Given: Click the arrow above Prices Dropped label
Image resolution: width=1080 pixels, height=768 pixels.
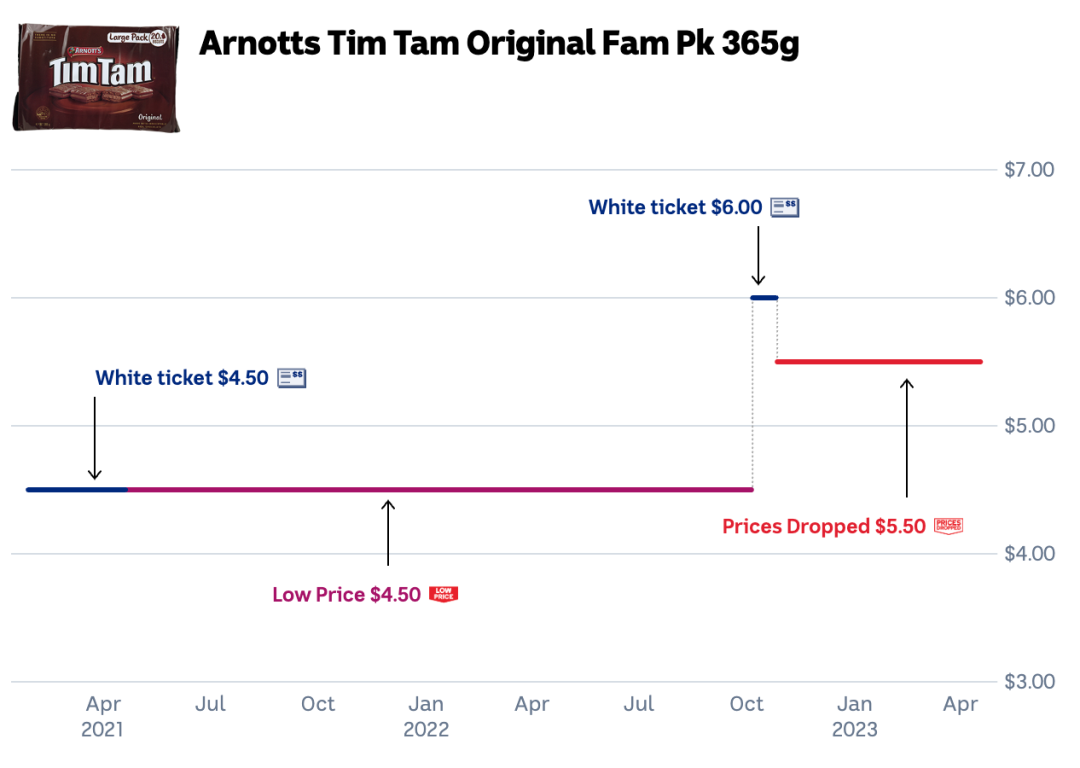Looking at the screenshot, I should pyautogui.click(x=906, y=437).
